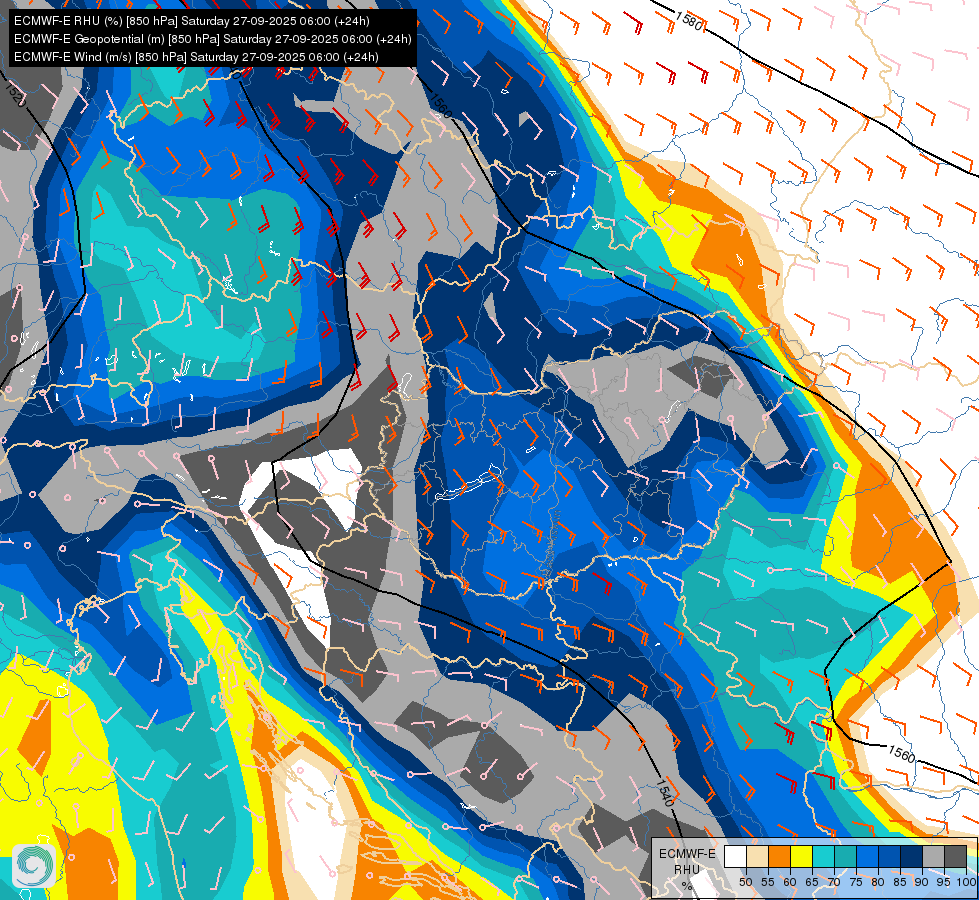Pick the teal 70–75% legend swatch
This screenshot has height=900, width=979.
click(845, 856)
